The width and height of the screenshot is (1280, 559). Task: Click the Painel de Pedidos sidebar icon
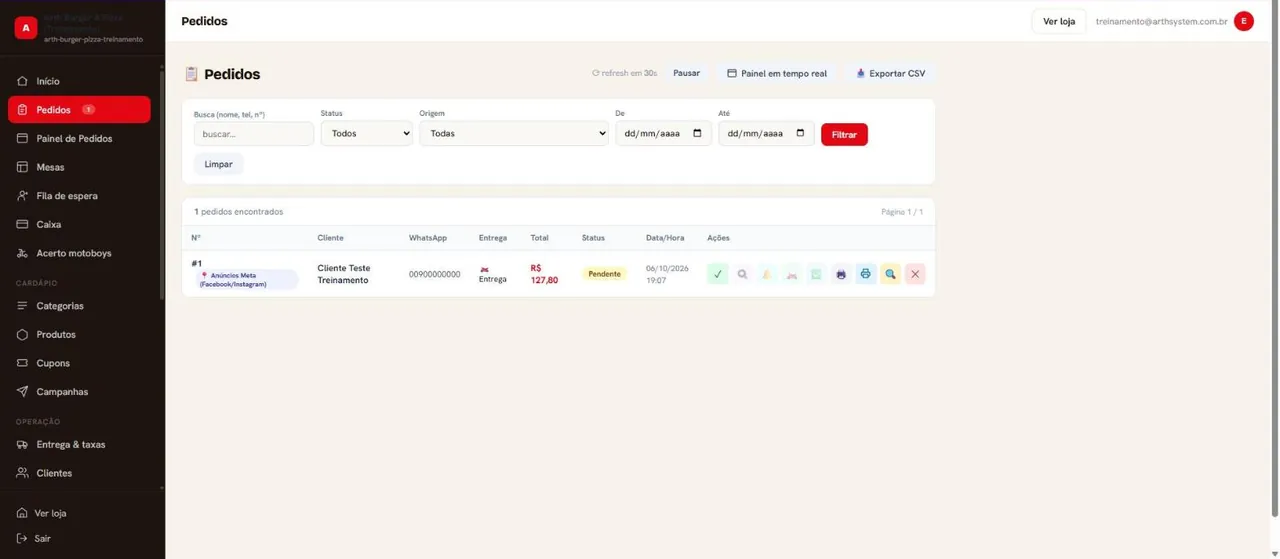(22, 138)
